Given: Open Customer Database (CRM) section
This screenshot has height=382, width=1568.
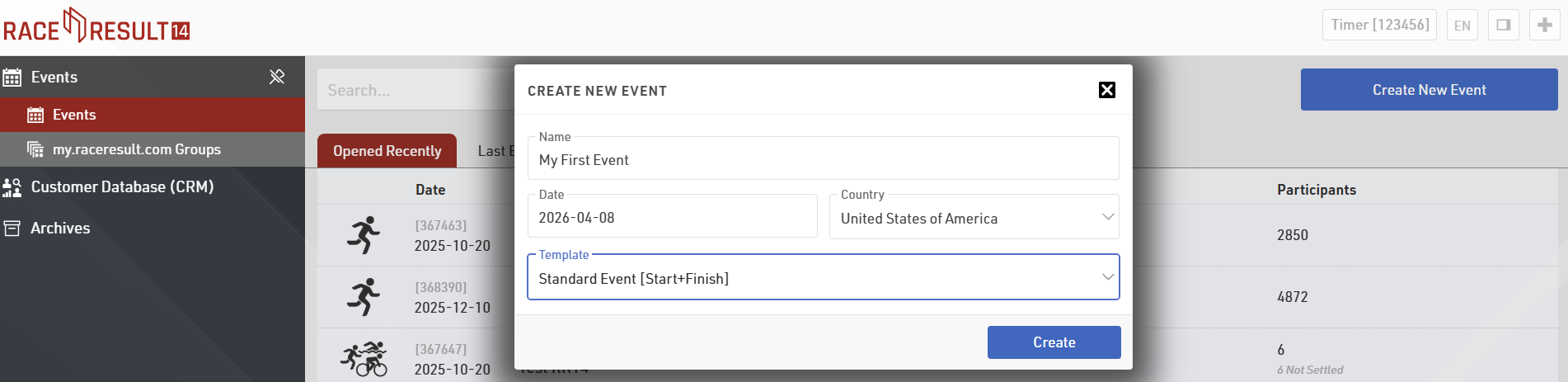Looking at the screenshot, I should click(122, 187).
